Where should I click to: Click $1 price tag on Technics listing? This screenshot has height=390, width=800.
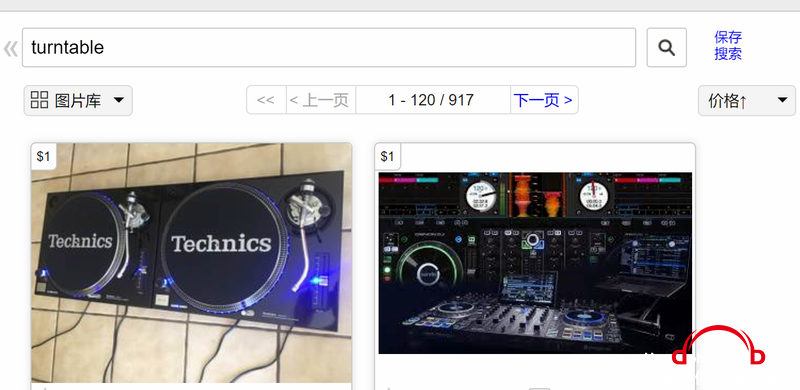43,156
